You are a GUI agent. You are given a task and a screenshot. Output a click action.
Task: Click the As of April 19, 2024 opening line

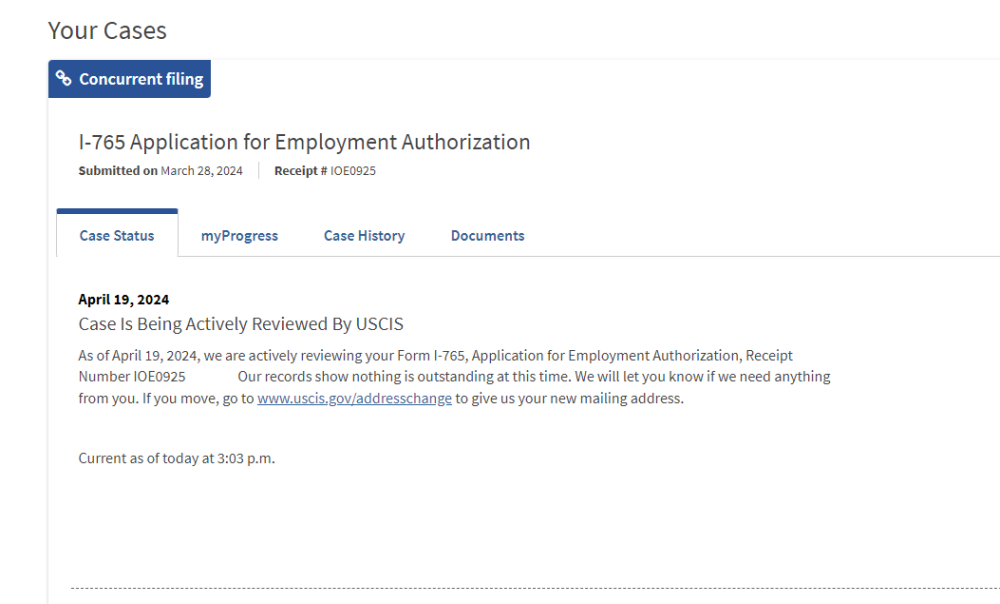coord(436,355)
